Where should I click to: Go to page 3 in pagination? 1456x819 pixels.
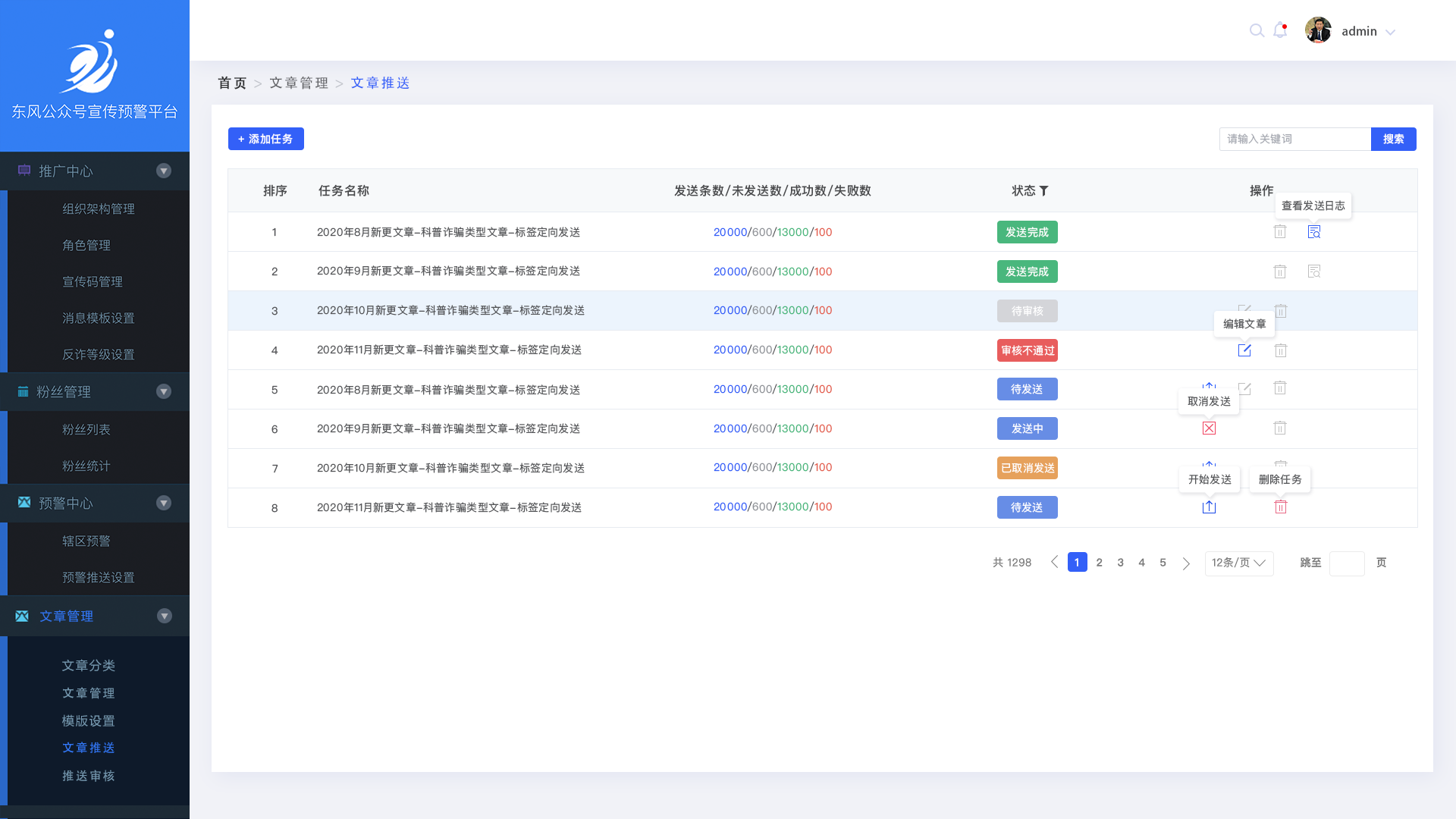point(1120,563)
